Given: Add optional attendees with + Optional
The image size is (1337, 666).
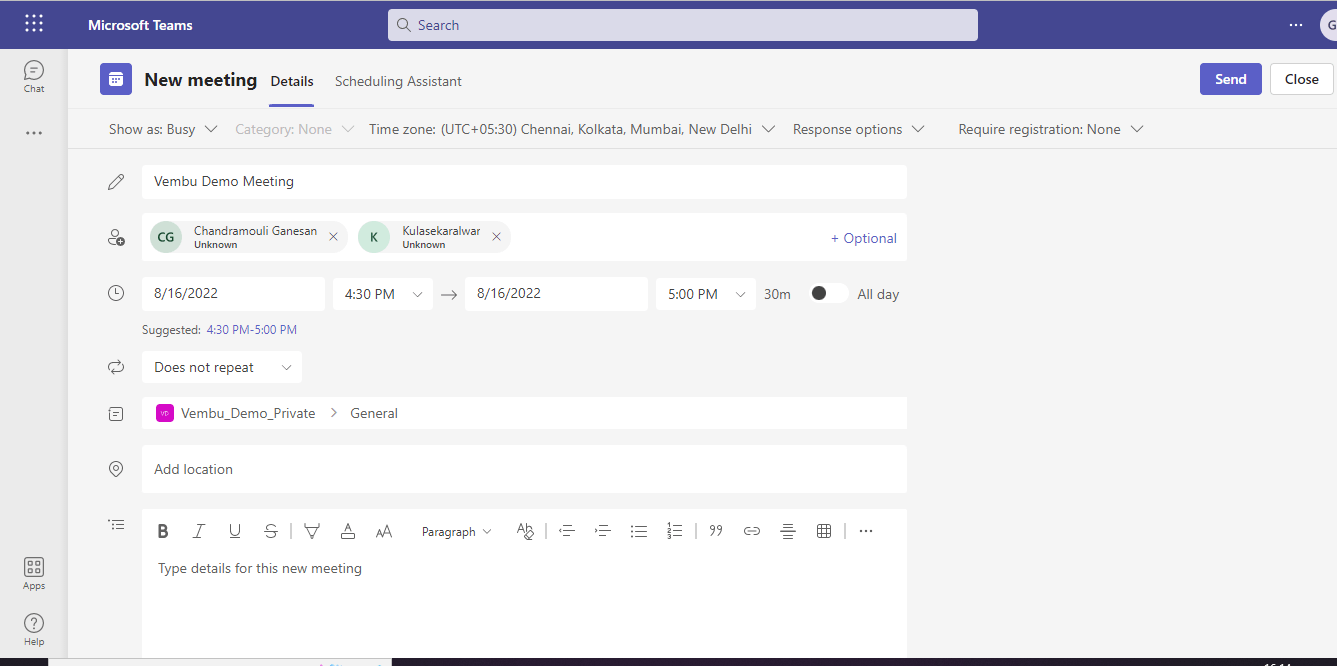Looking at the screenshot, I should [x=864, y=238].
